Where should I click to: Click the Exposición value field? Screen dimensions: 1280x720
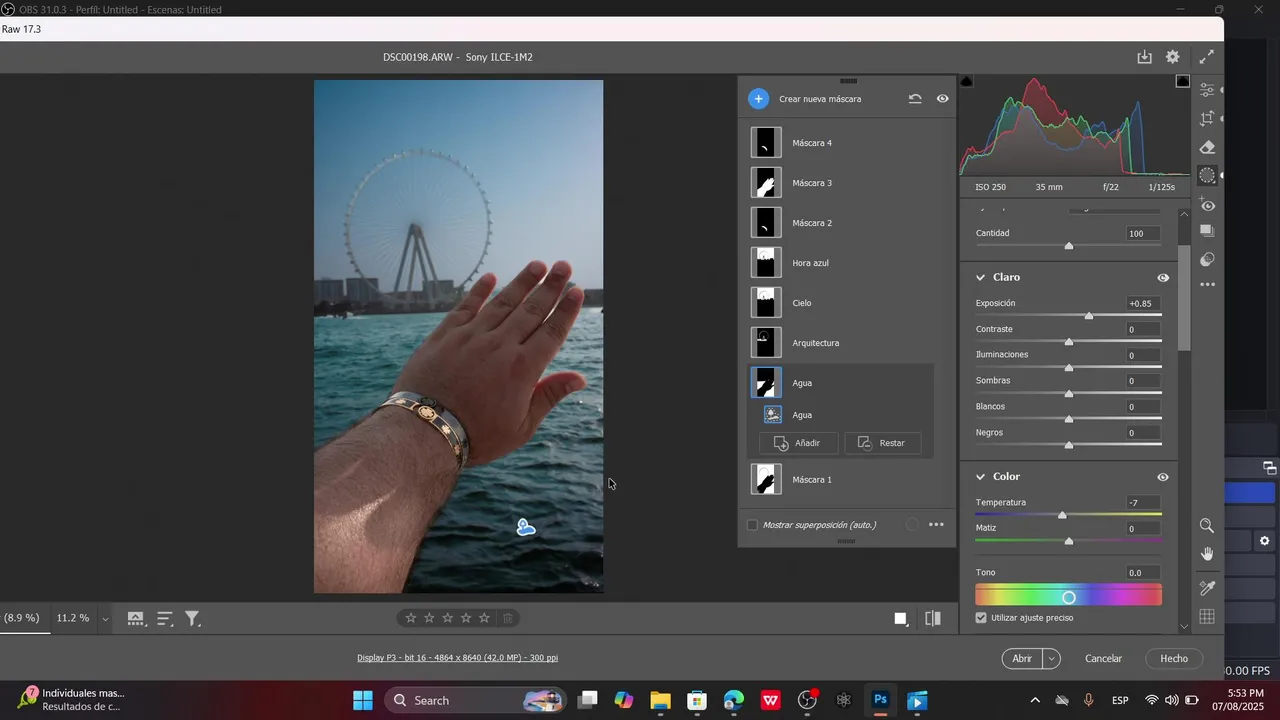[1143, 303]
